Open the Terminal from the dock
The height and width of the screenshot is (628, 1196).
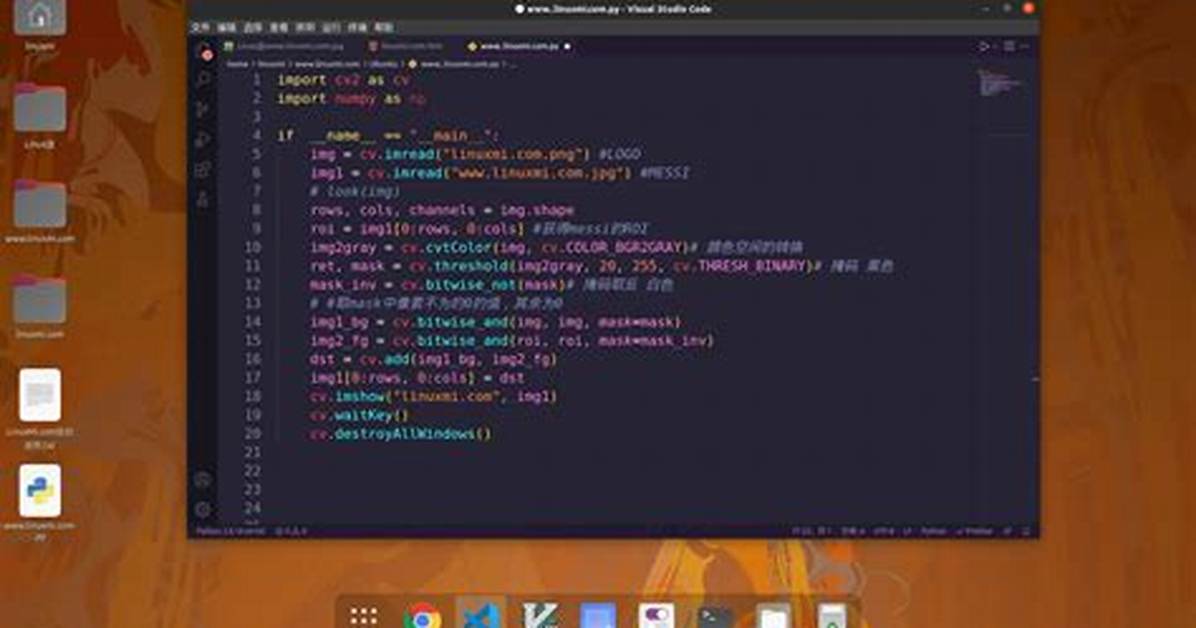[715, 615]
